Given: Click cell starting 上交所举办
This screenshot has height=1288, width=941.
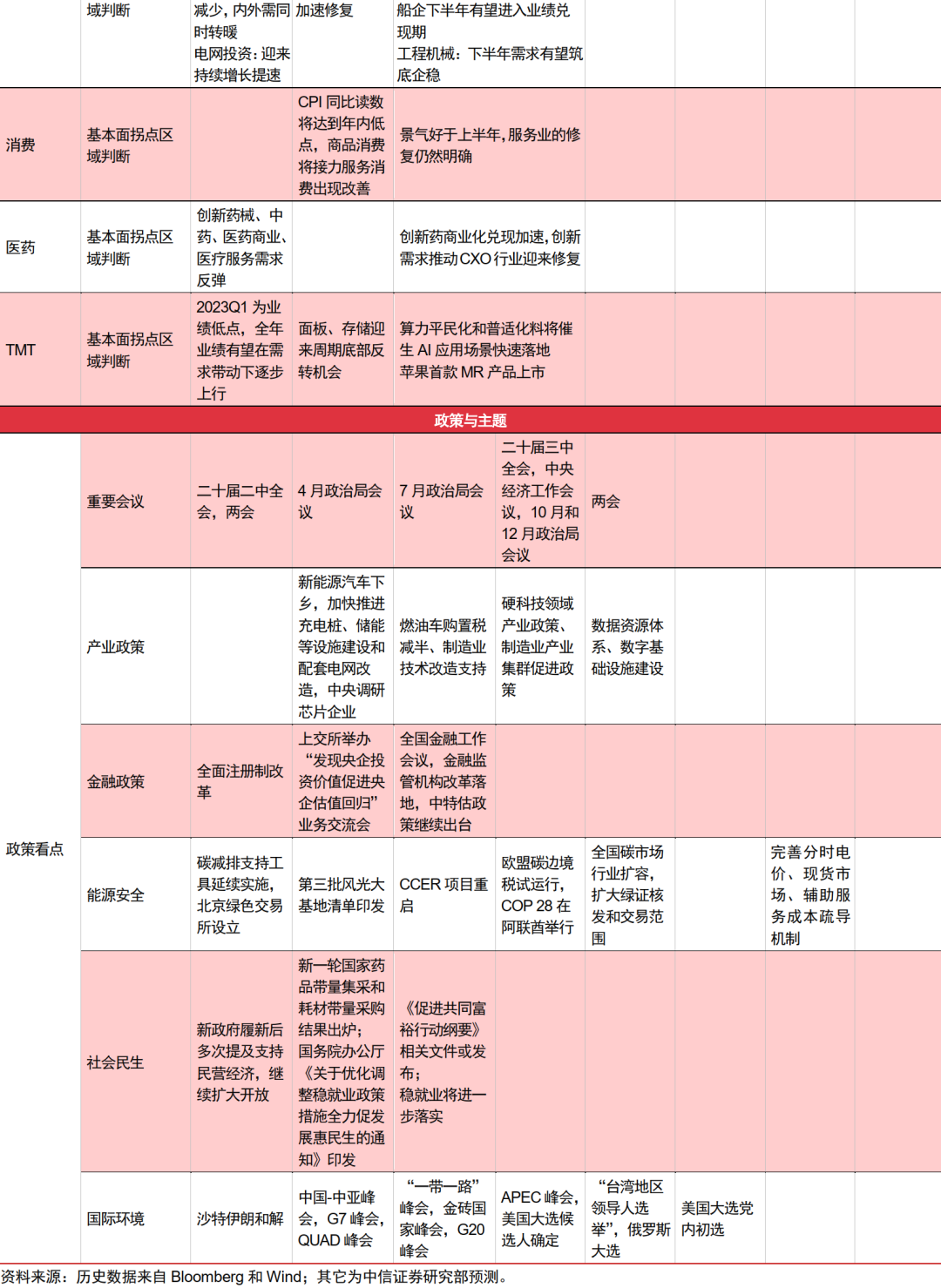Looking at the screenshot, I should pyautogui.click(x=341, y=781).
